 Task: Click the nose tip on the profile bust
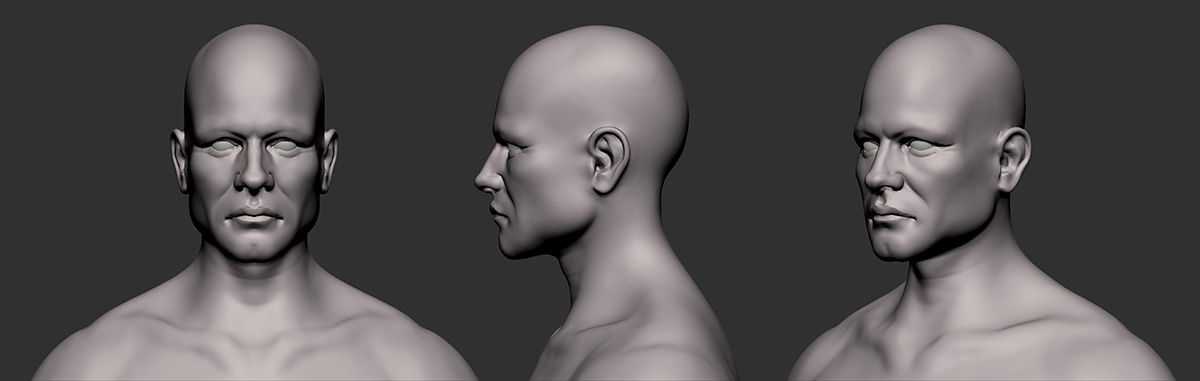(480, 180)
